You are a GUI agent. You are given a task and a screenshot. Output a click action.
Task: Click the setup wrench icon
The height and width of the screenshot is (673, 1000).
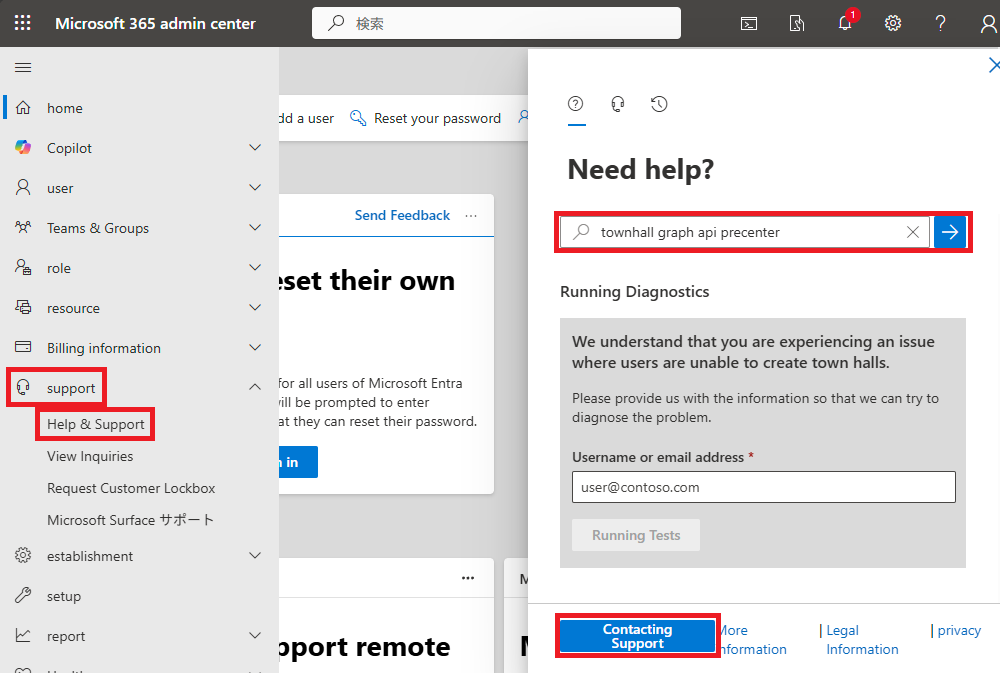point(23,595)
